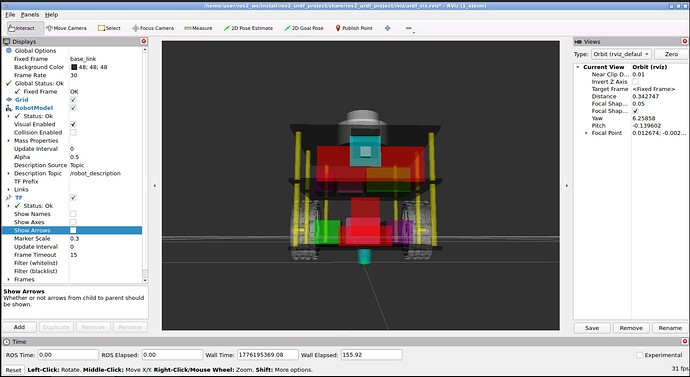690x377 pixels.
Task: Click the Displays panel monitor icon
Action: point(6,41)
